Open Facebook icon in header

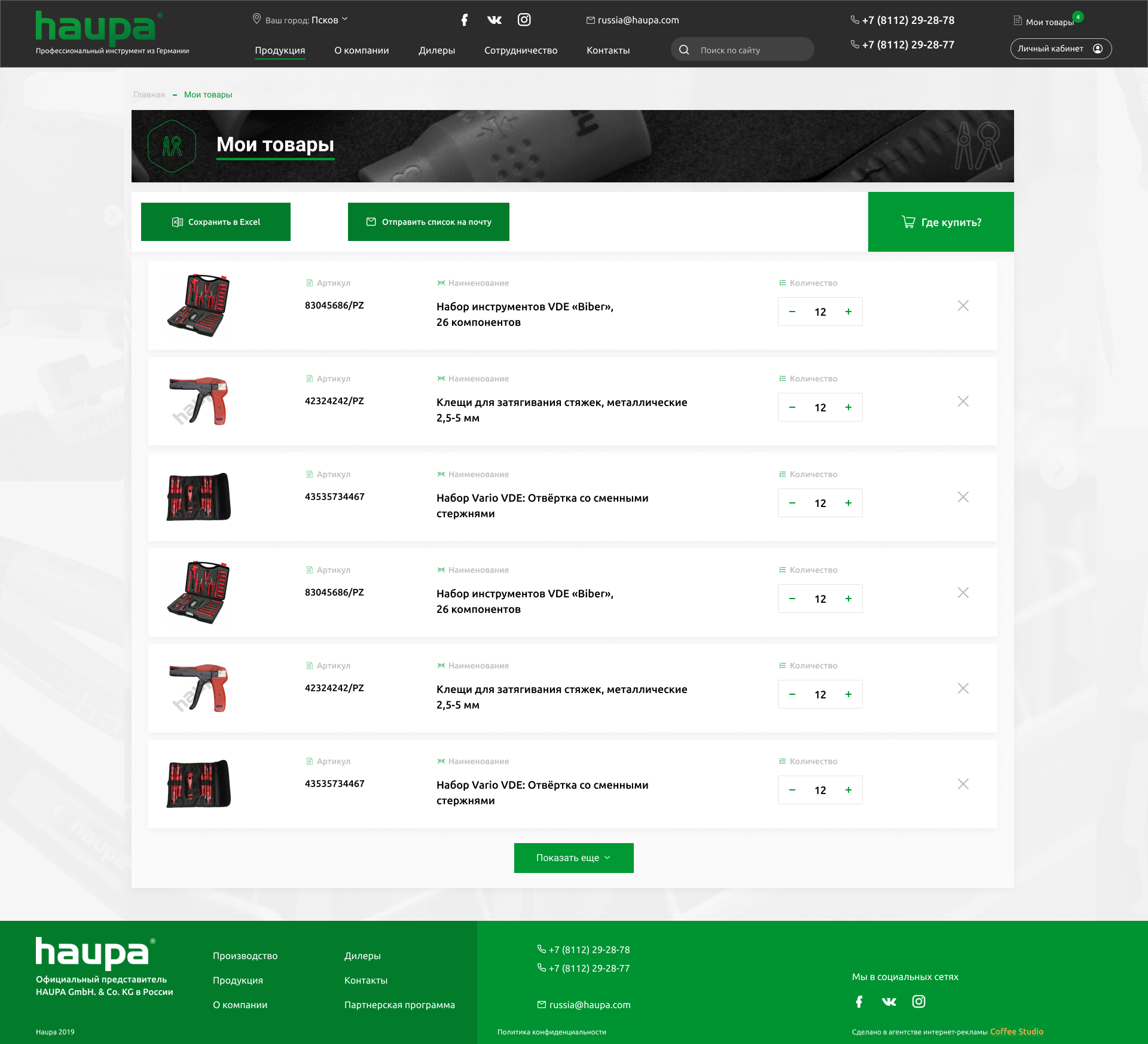coord(465,20)
